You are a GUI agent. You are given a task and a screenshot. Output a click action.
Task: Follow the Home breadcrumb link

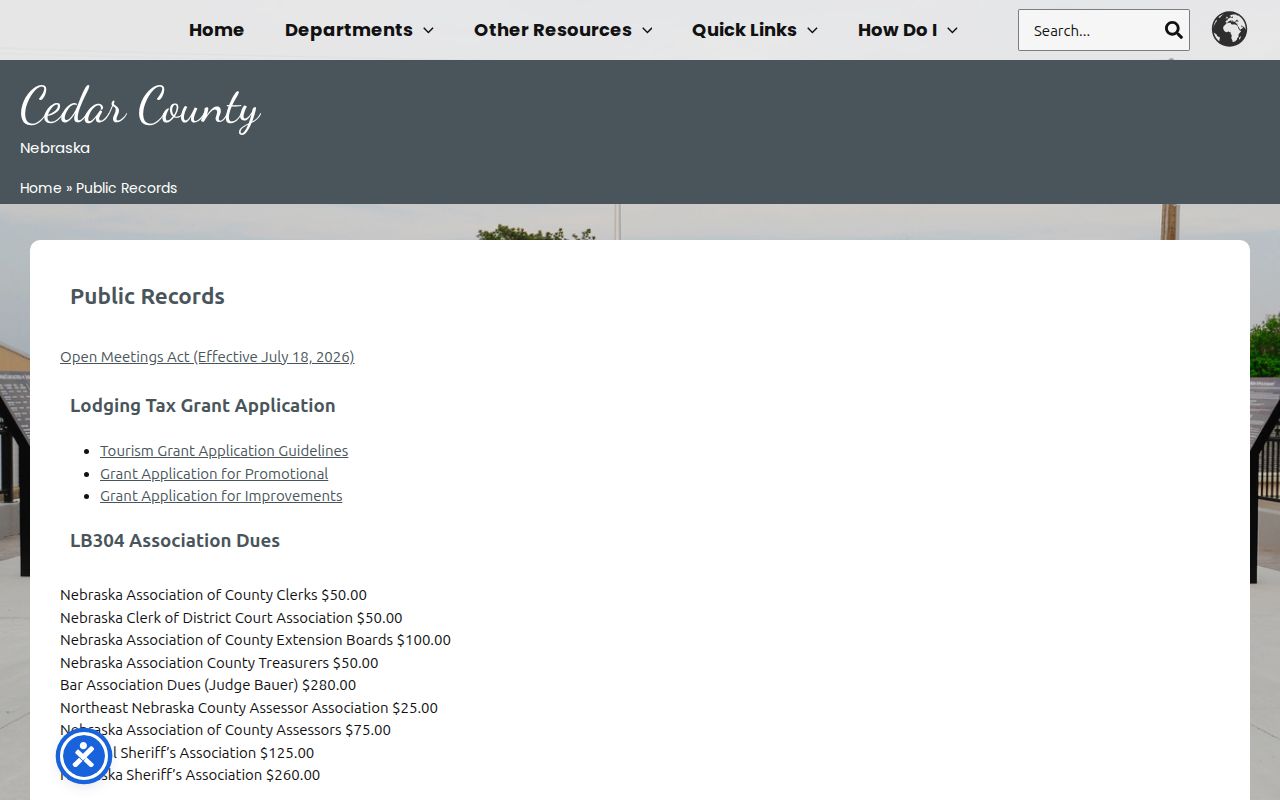click(x=41, y=188)
